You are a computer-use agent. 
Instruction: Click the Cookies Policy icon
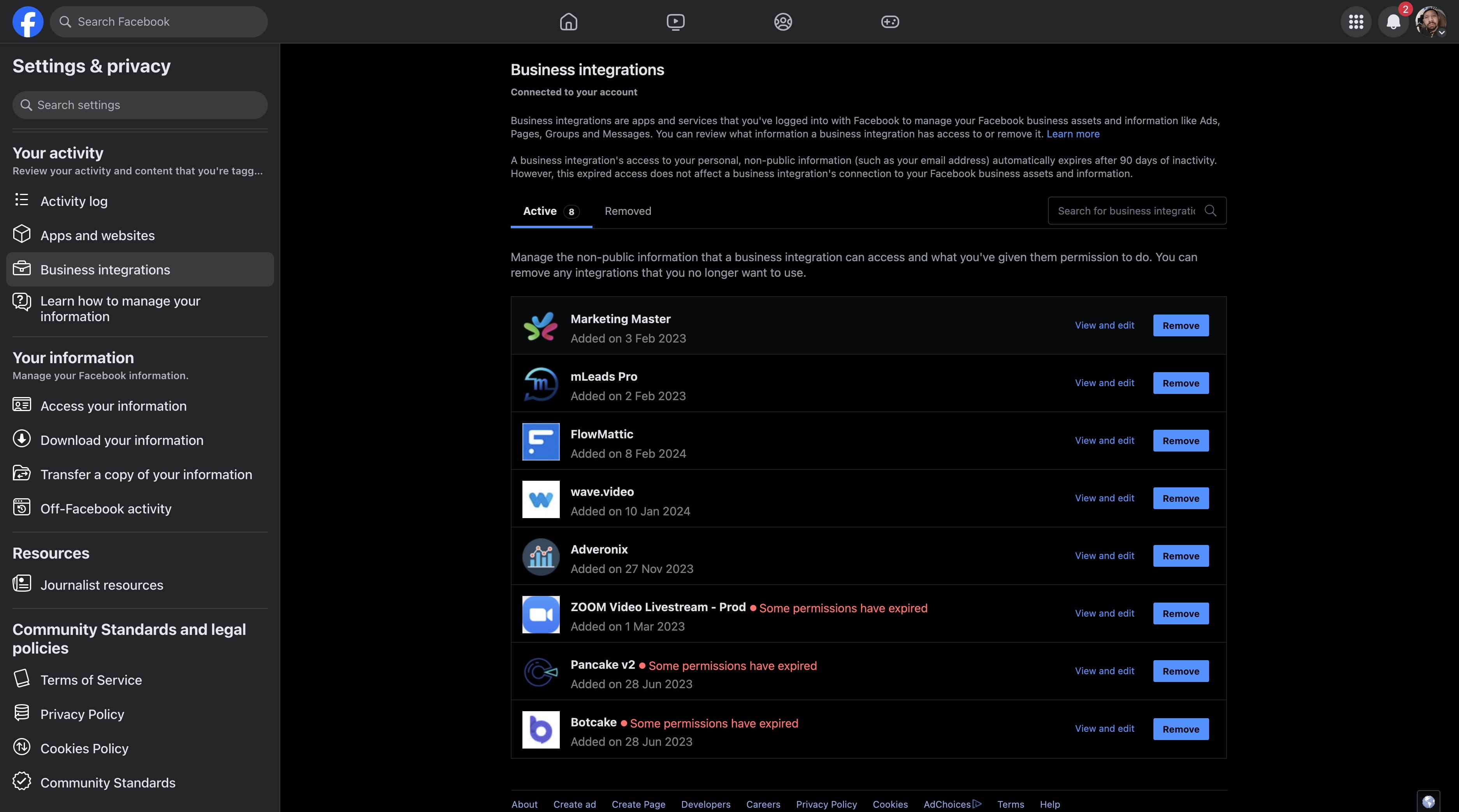[x=21, y=747]
